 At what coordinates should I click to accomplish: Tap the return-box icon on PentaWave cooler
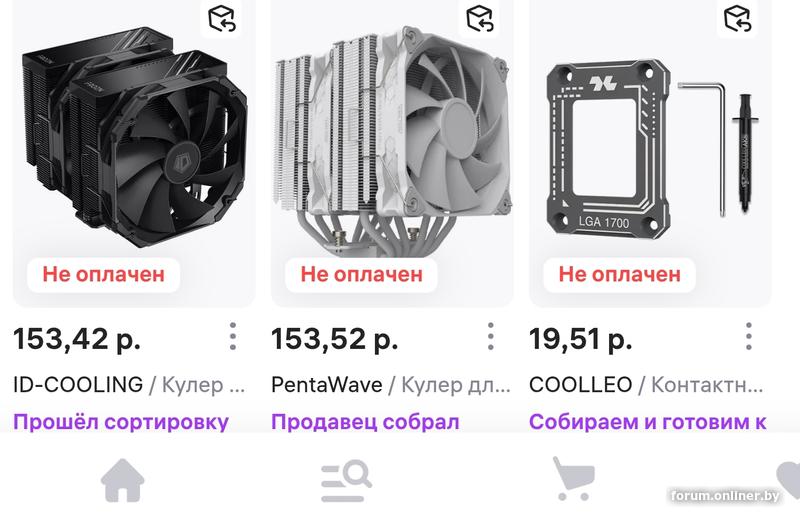tap(480, 18)
